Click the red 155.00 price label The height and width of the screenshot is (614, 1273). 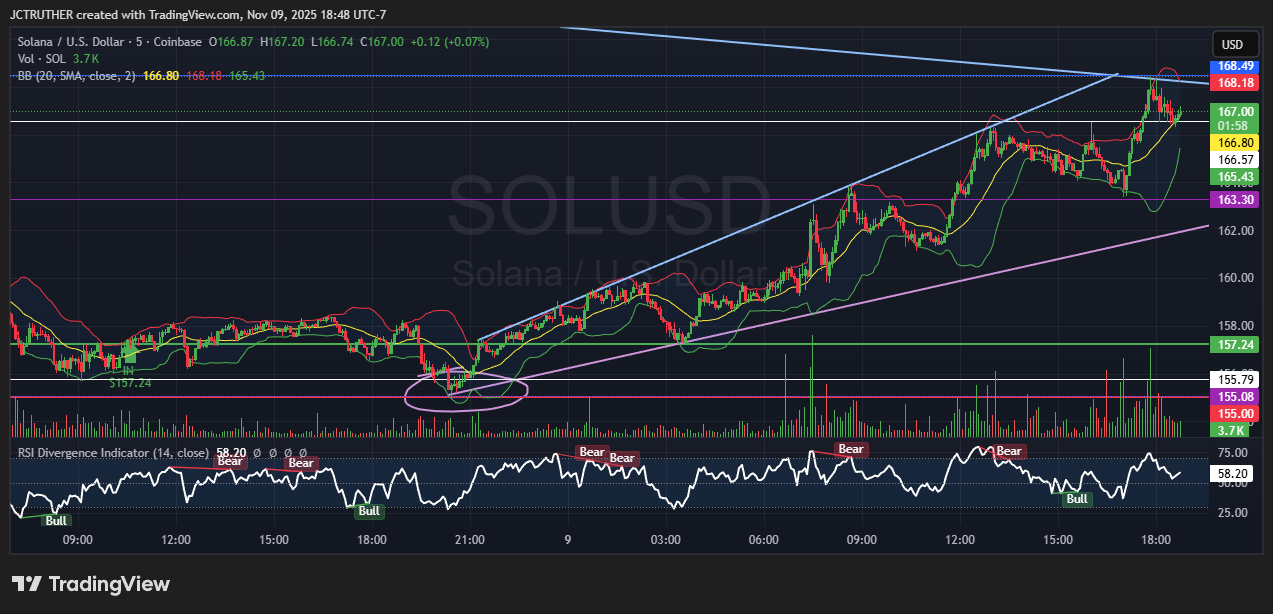(1233, 413)
